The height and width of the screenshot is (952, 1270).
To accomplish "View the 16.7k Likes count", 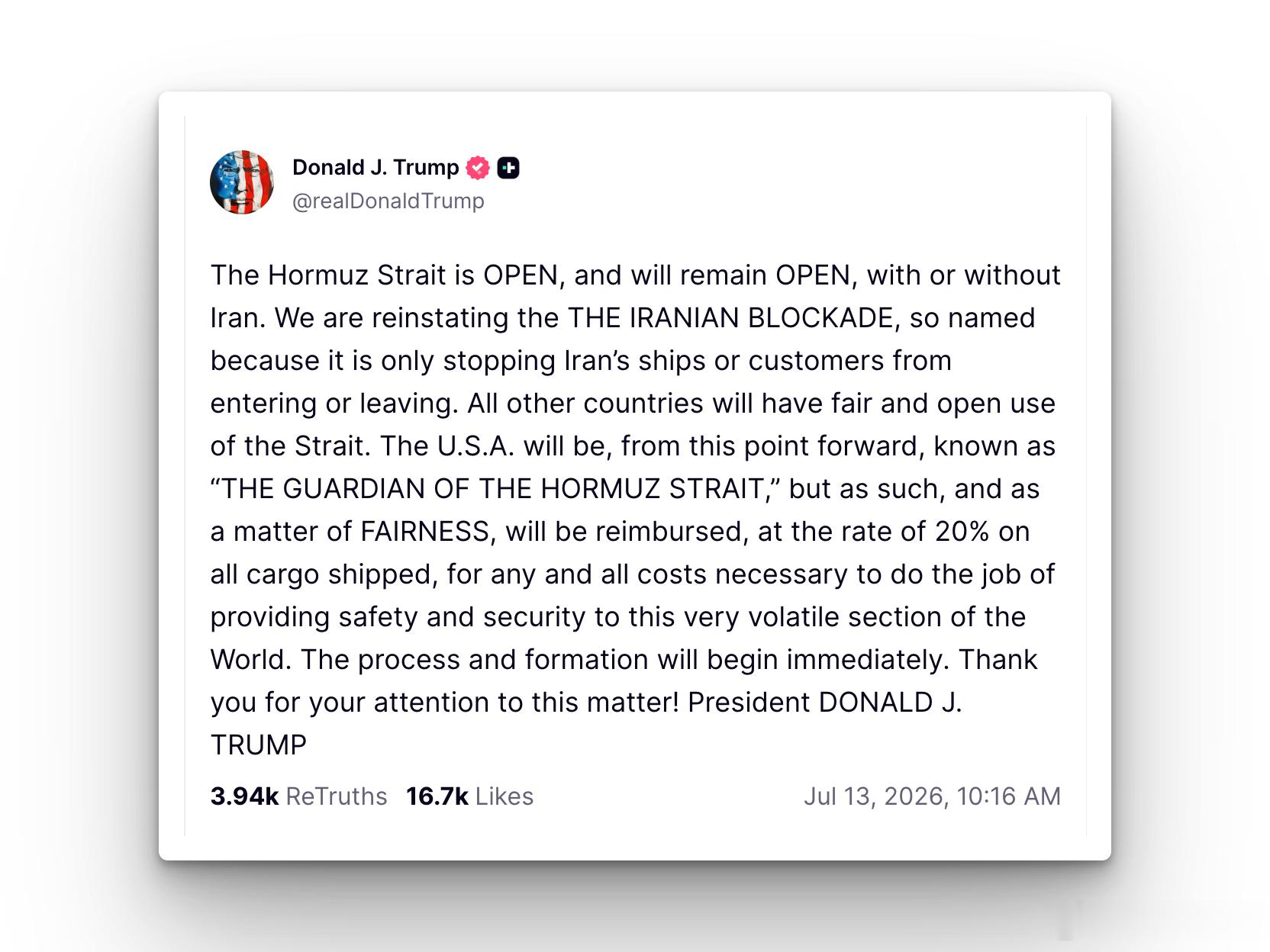I will coord(437,796).
